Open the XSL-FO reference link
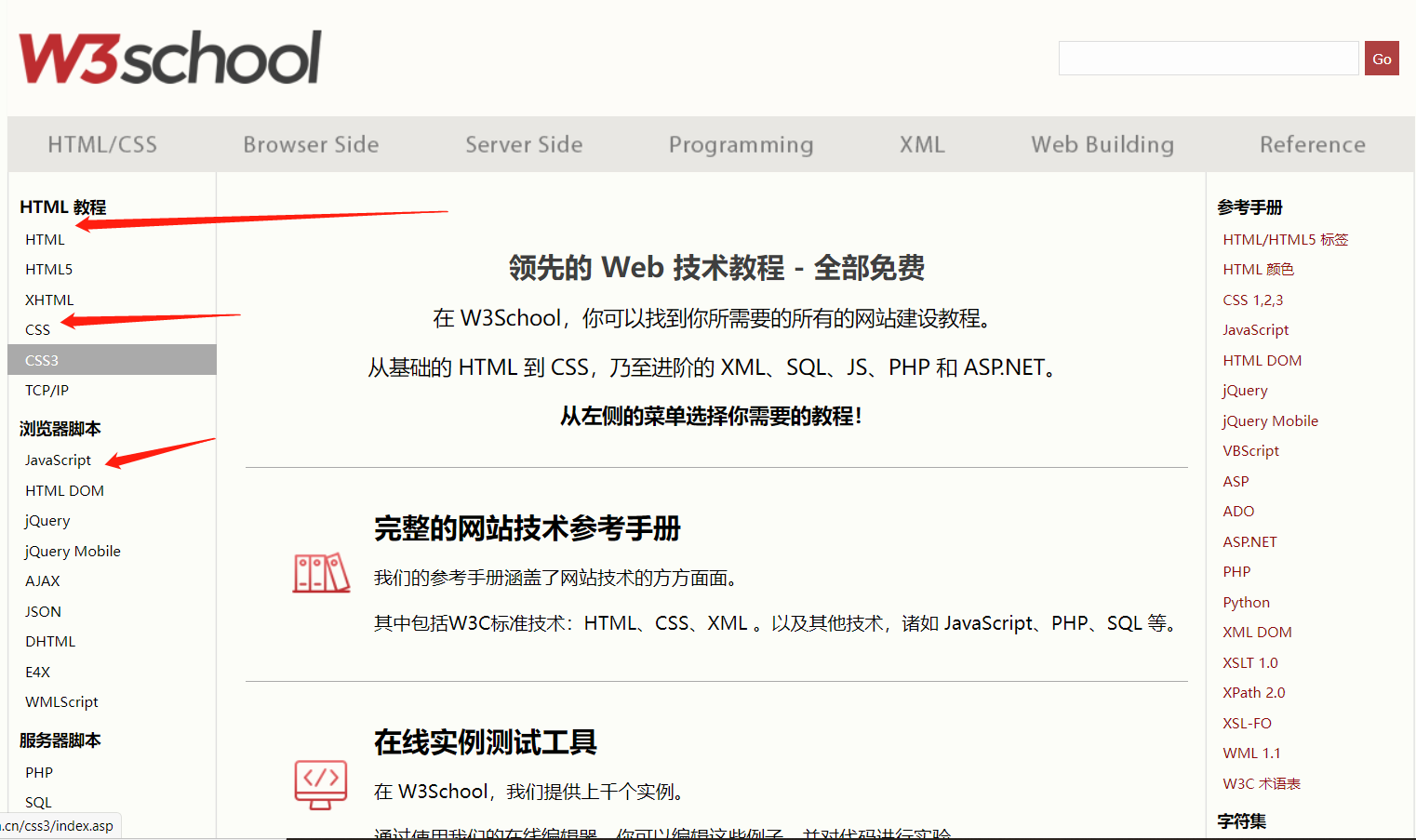The image size is (1416, 840). (1247, 723)
